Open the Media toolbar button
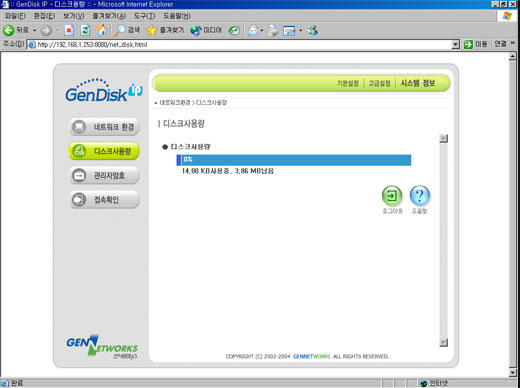Image resolution: width=520 pixels, height=388 pixels. [x=206, y=30]
